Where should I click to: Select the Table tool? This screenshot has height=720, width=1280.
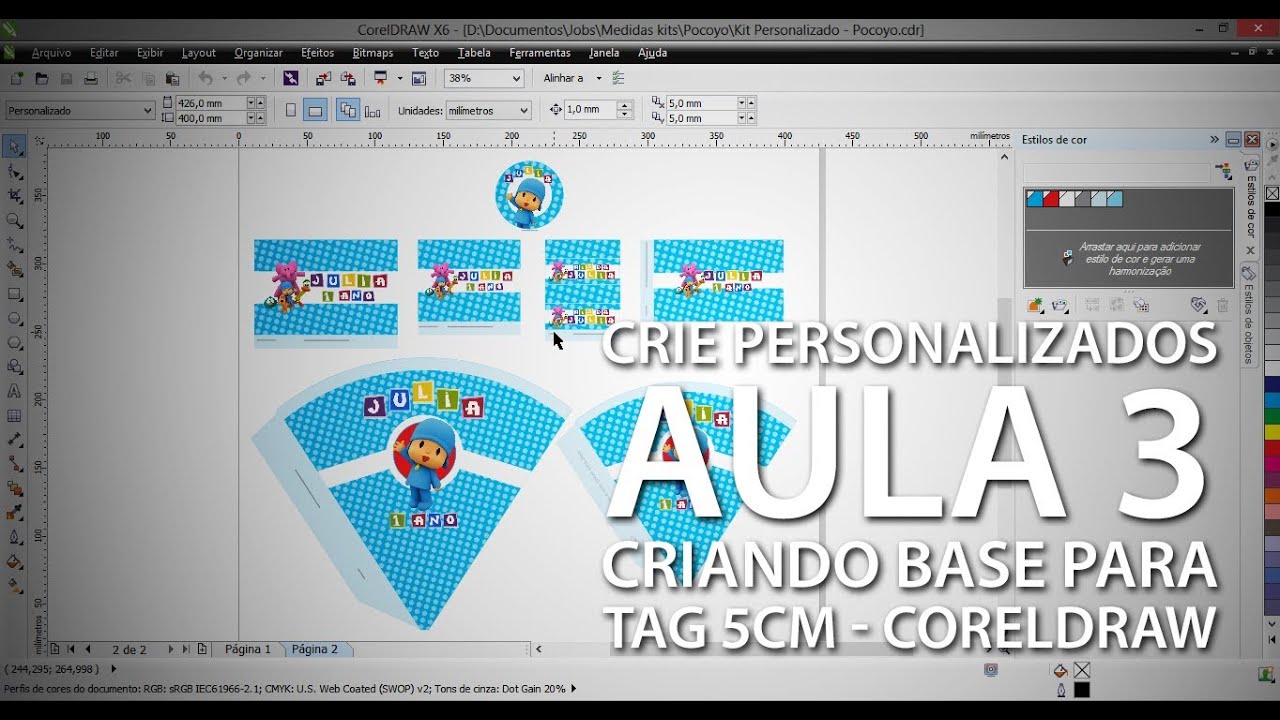coord(14,415)
